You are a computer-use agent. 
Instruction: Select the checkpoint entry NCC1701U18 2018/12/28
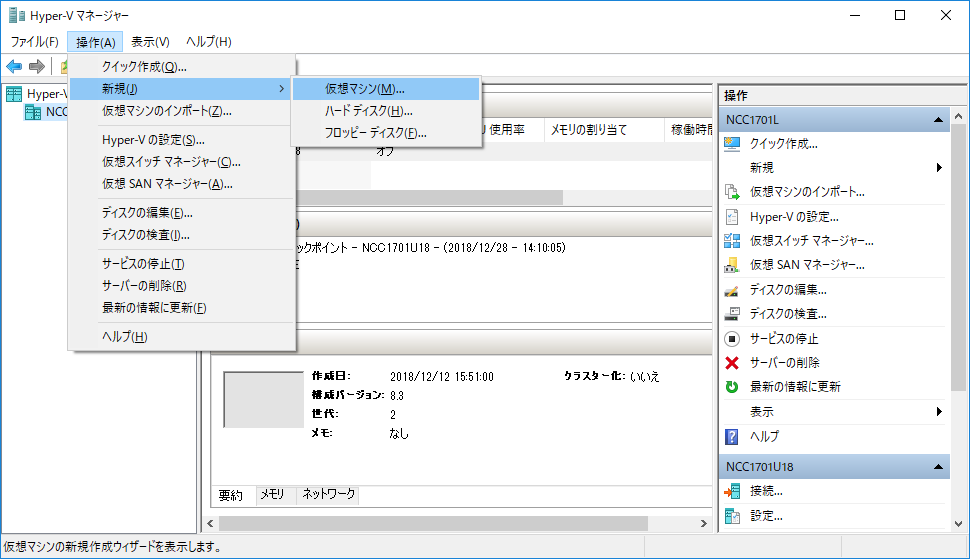[431, 247]
